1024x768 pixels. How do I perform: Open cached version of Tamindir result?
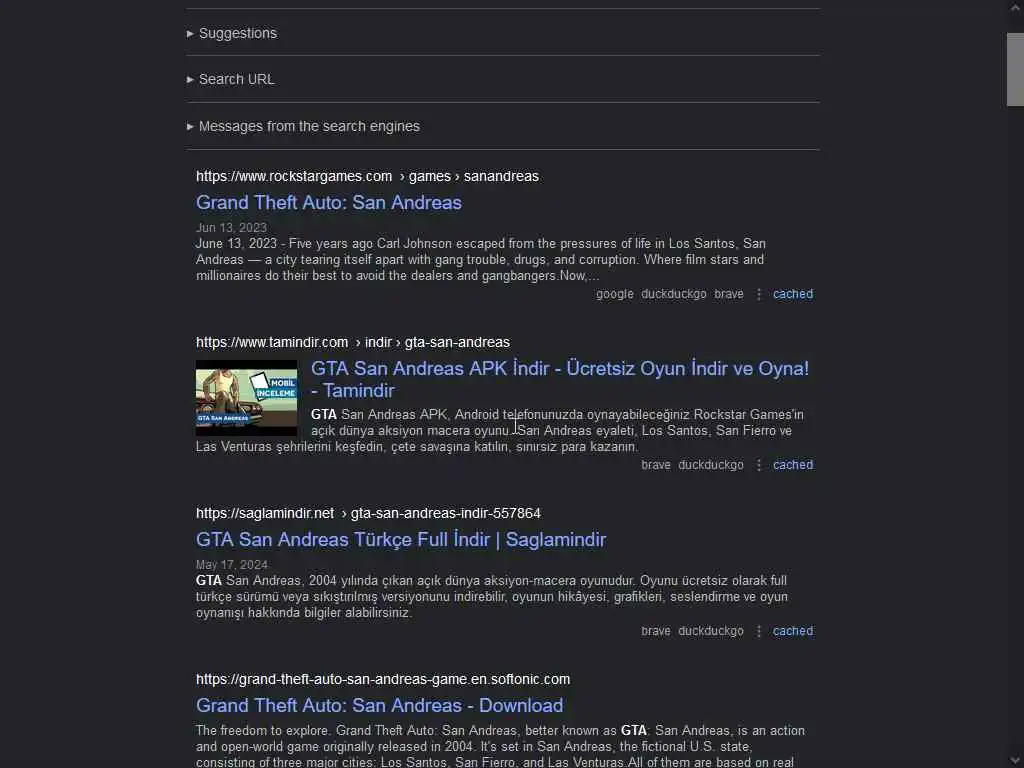[793, 465]
